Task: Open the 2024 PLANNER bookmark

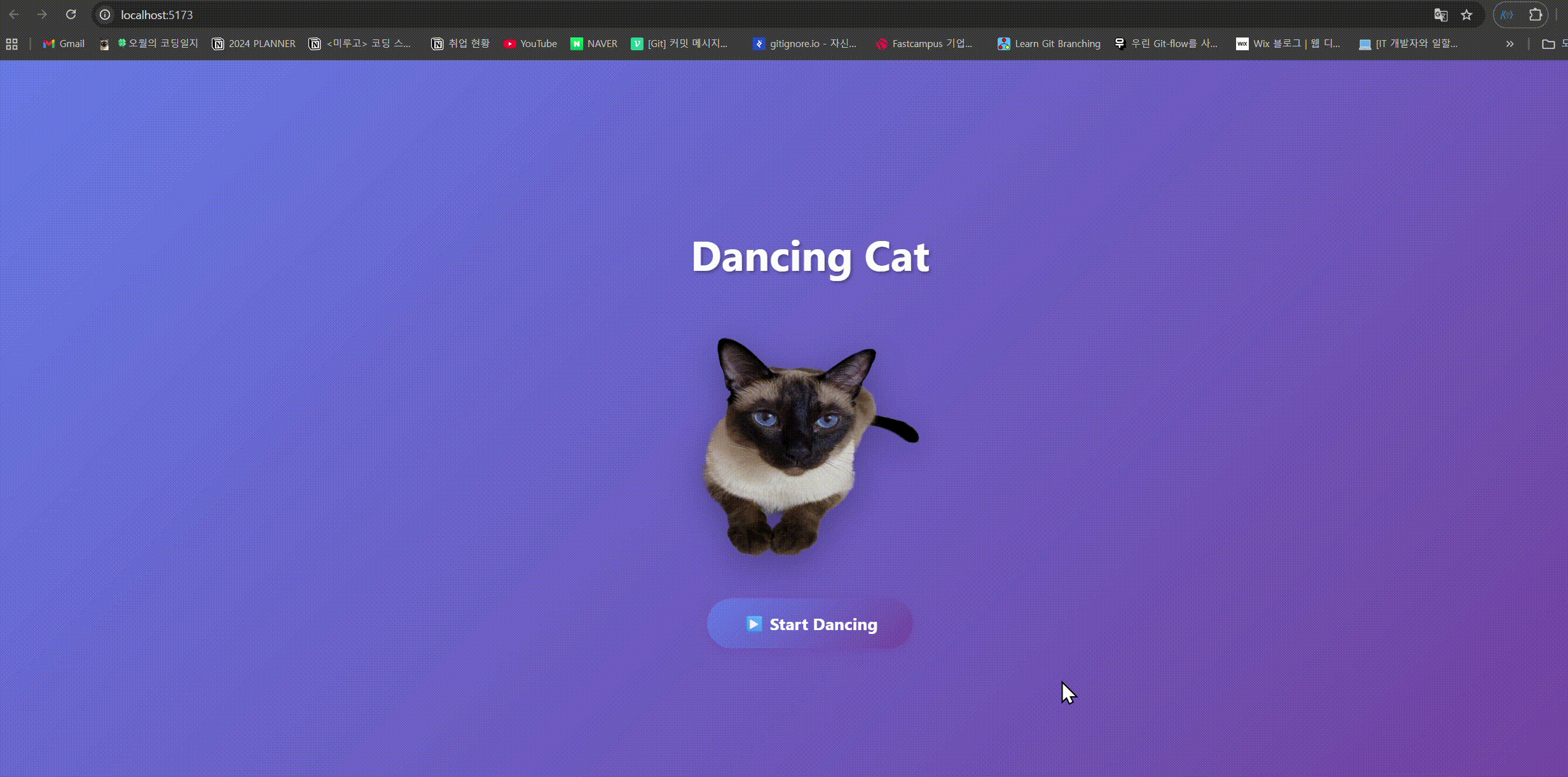Action: (x=253, y=44)
